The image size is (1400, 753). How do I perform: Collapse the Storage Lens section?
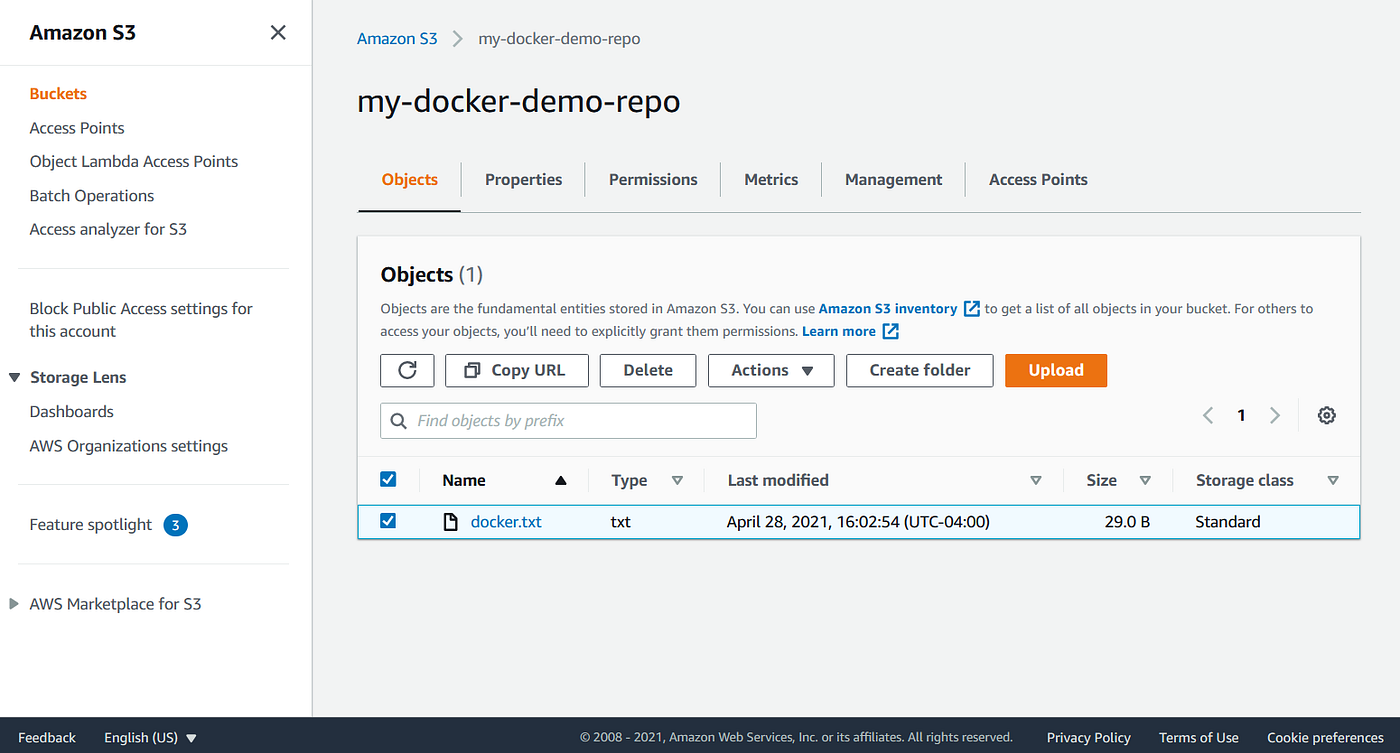pos(13,377)
